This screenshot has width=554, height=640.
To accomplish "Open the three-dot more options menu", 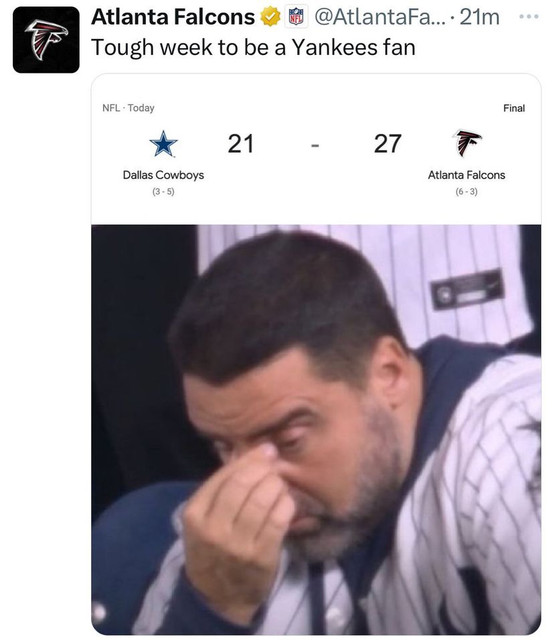I will (529, 17).
